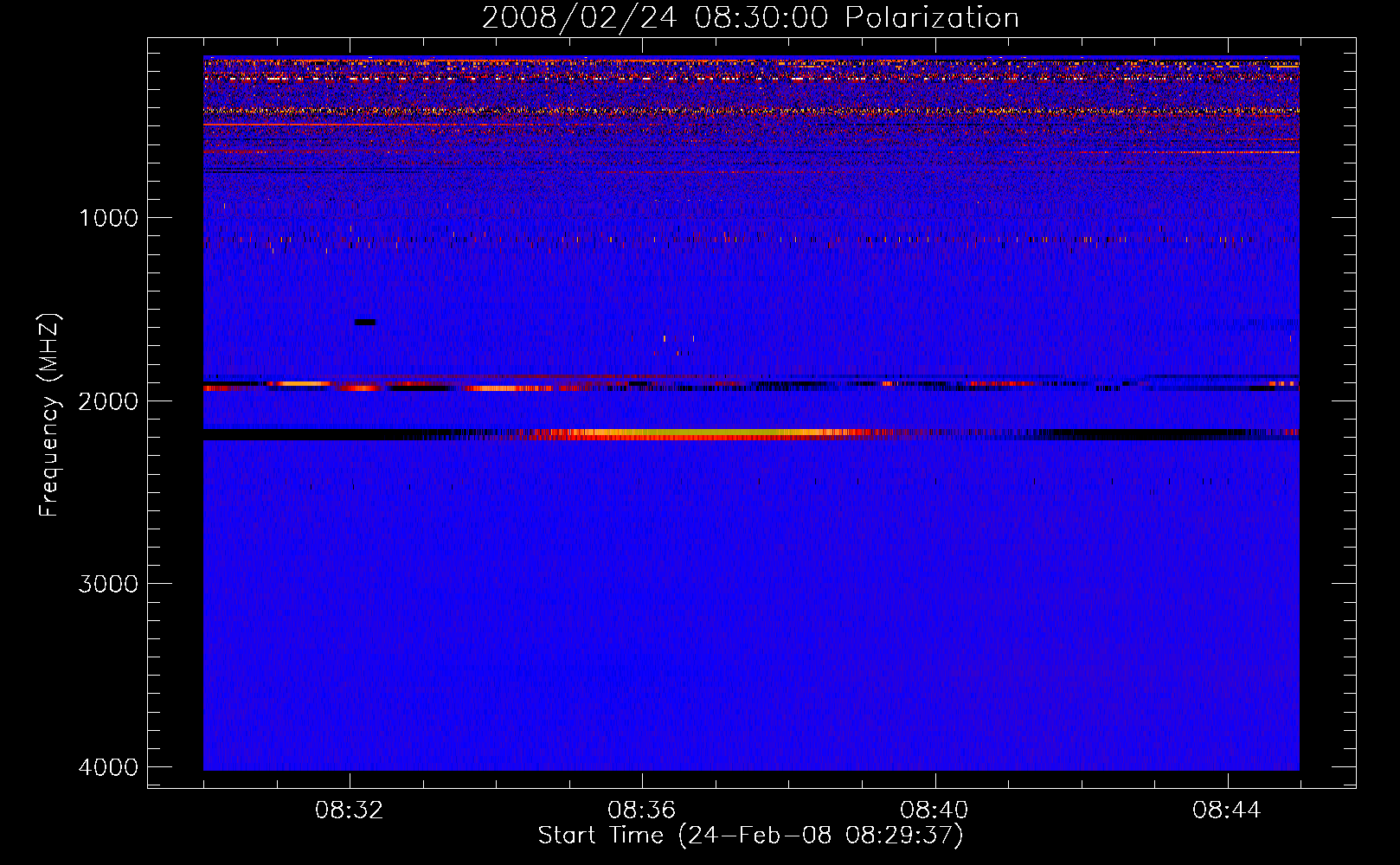Image resolution: width=1400 pixels, height=865 pixels.
Task: Click the 2000 frequency tick label
Action: pos(108,401)
